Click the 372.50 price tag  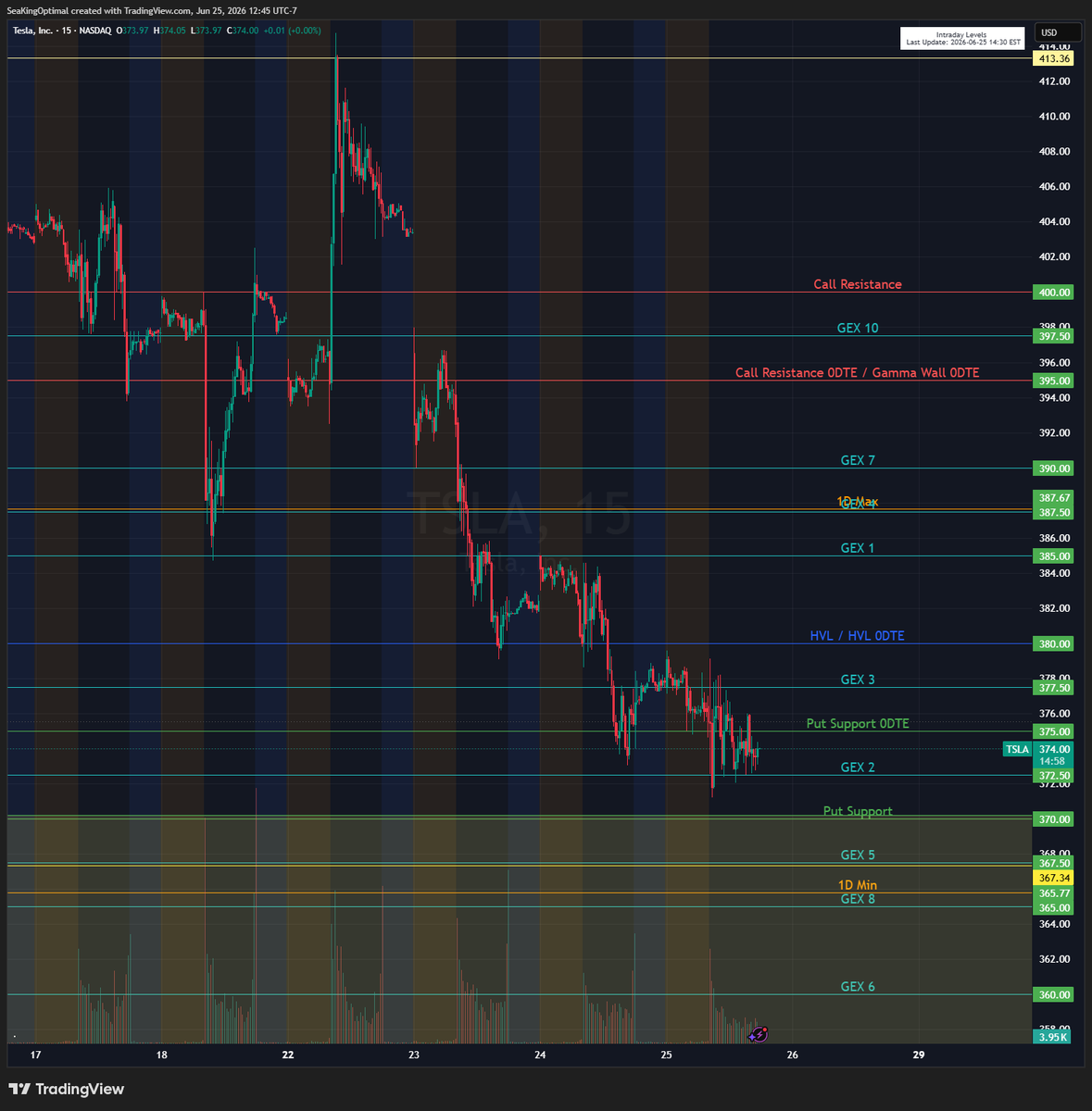(x=1054, y=776)
